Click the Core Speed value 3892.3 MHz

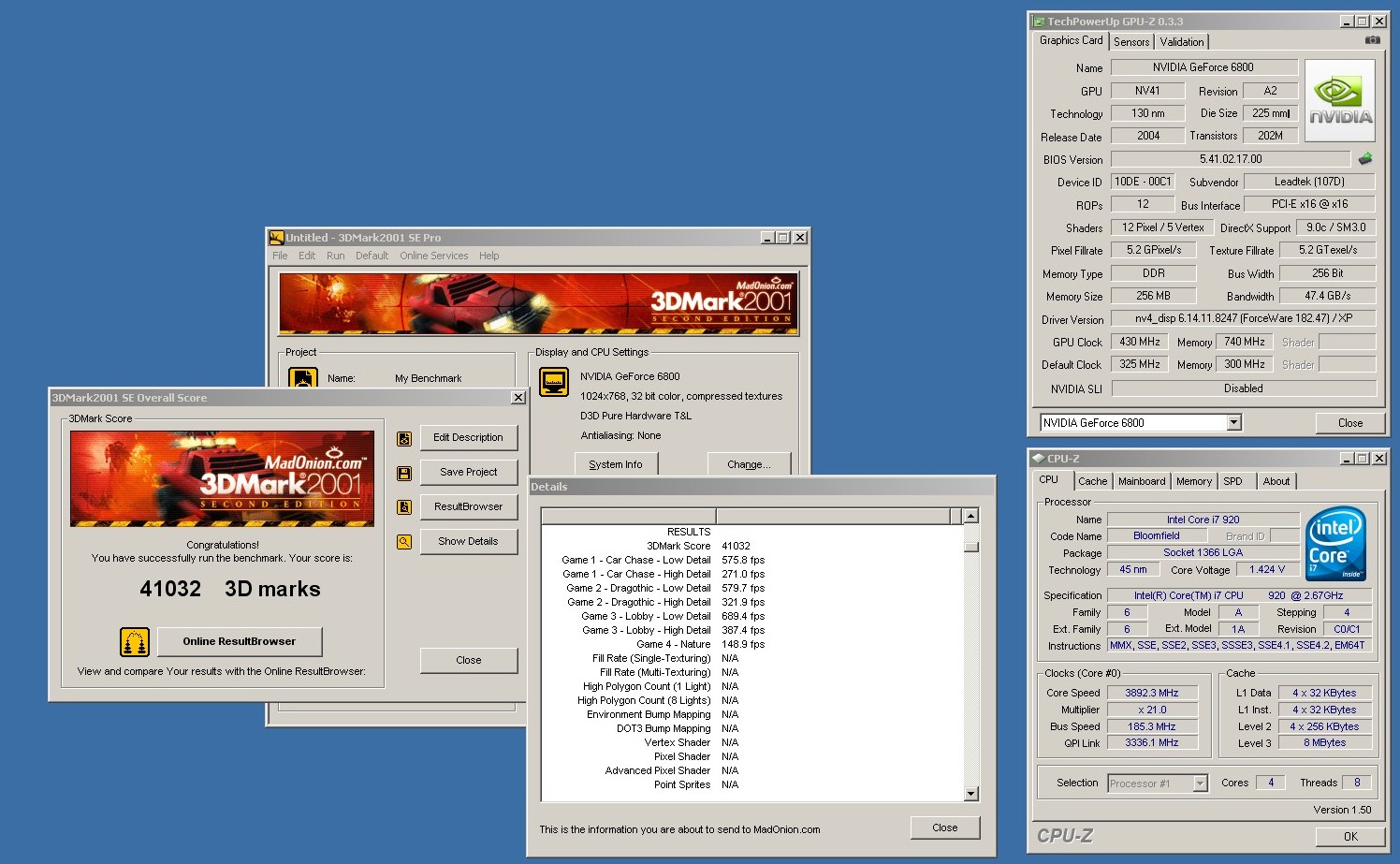pyautogui.click(x=1151, y=694)
